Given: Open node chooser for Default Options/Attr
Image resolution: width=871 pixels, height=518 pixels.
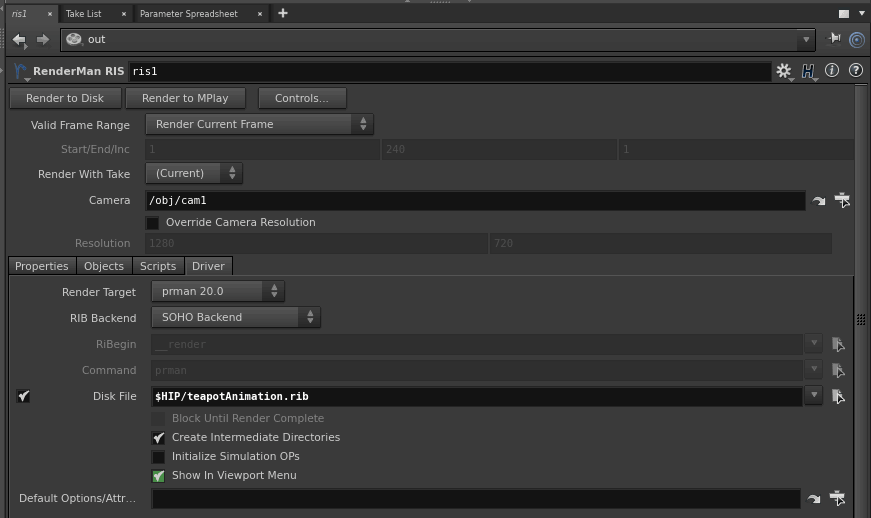Looking at the screenshot, I should click(837, 498).
